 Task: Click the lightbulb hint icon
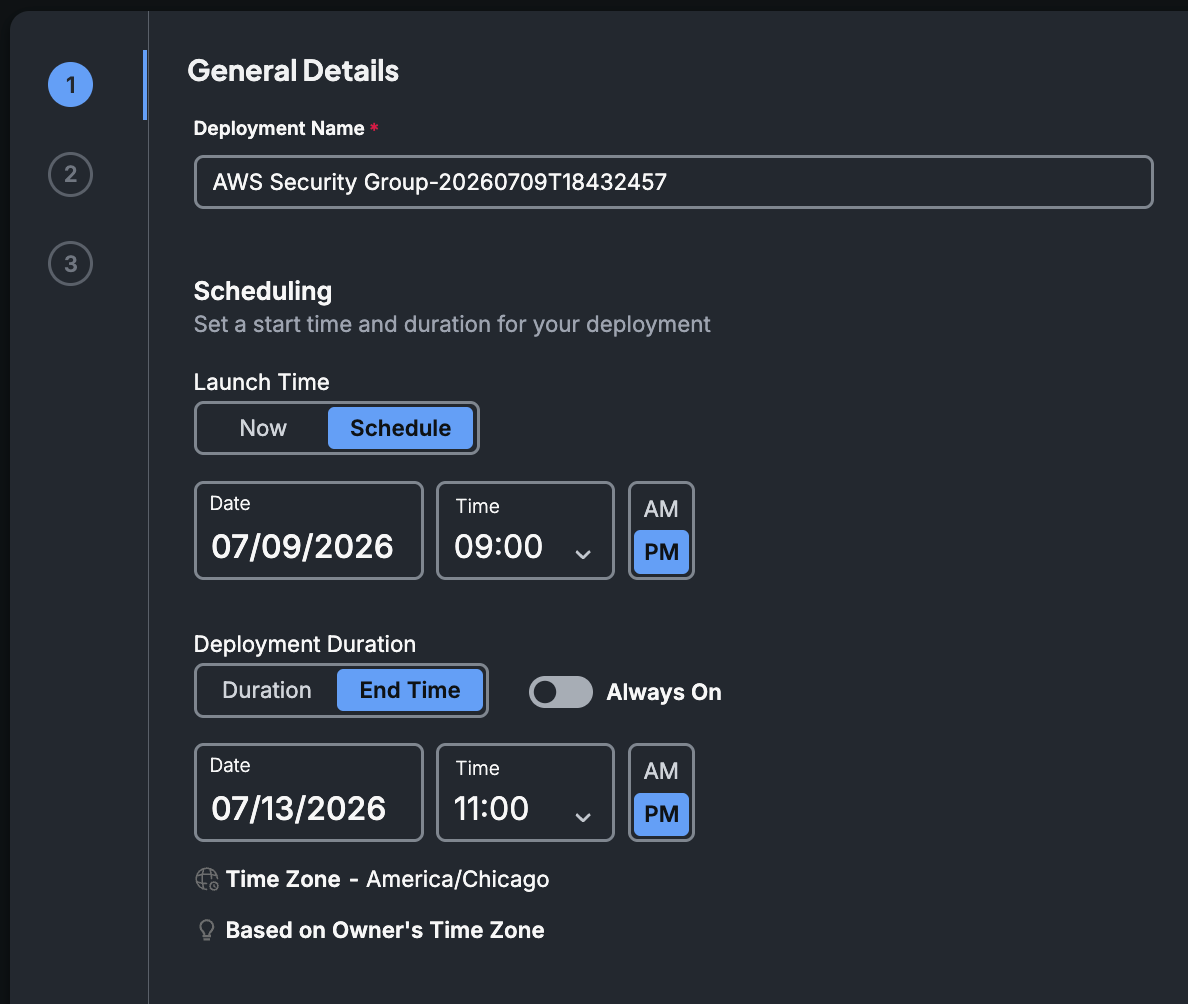point(206,930)
